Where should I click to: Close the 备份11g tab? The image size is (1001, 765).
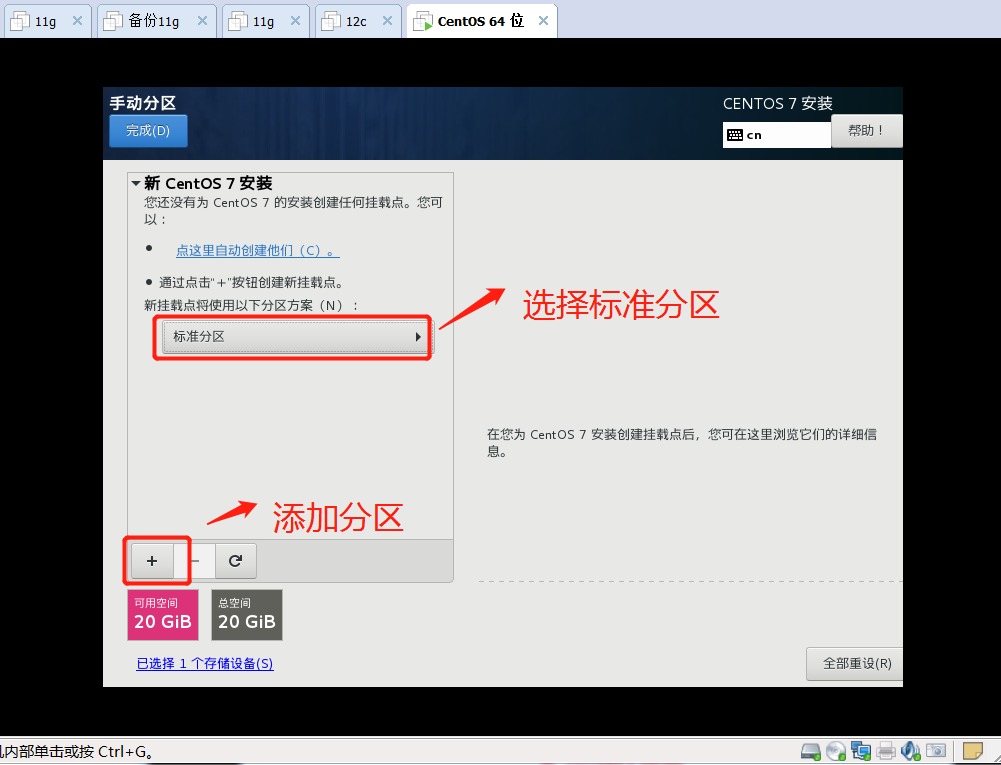[202, 21]
